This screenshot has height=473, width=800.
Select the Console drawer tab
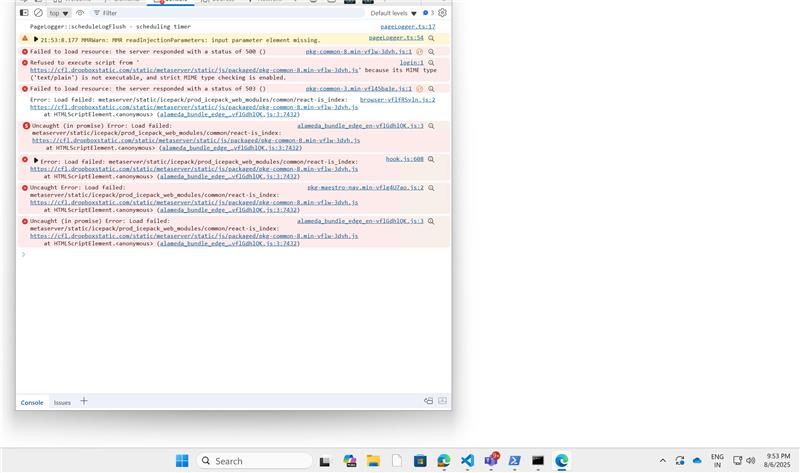click(32, 402)
